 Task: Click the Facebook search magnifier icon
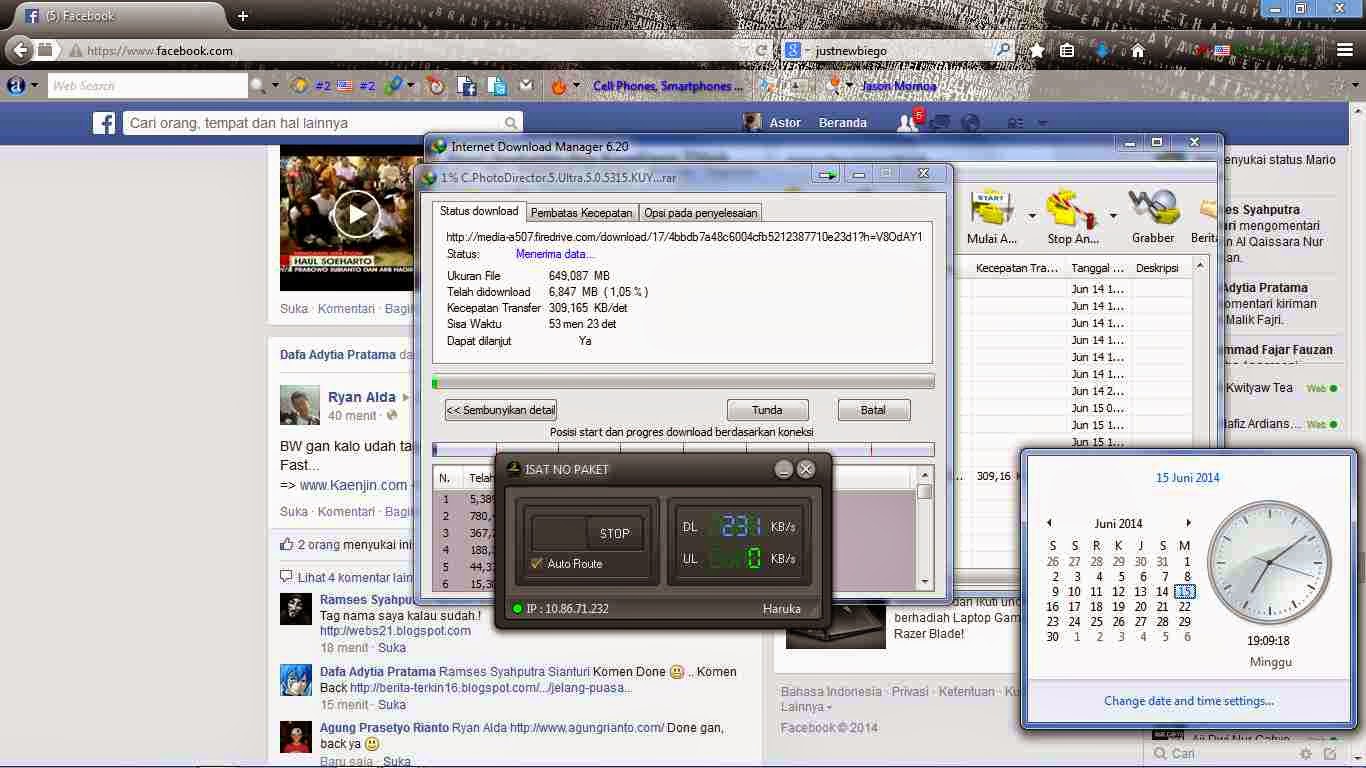(511, 123)
